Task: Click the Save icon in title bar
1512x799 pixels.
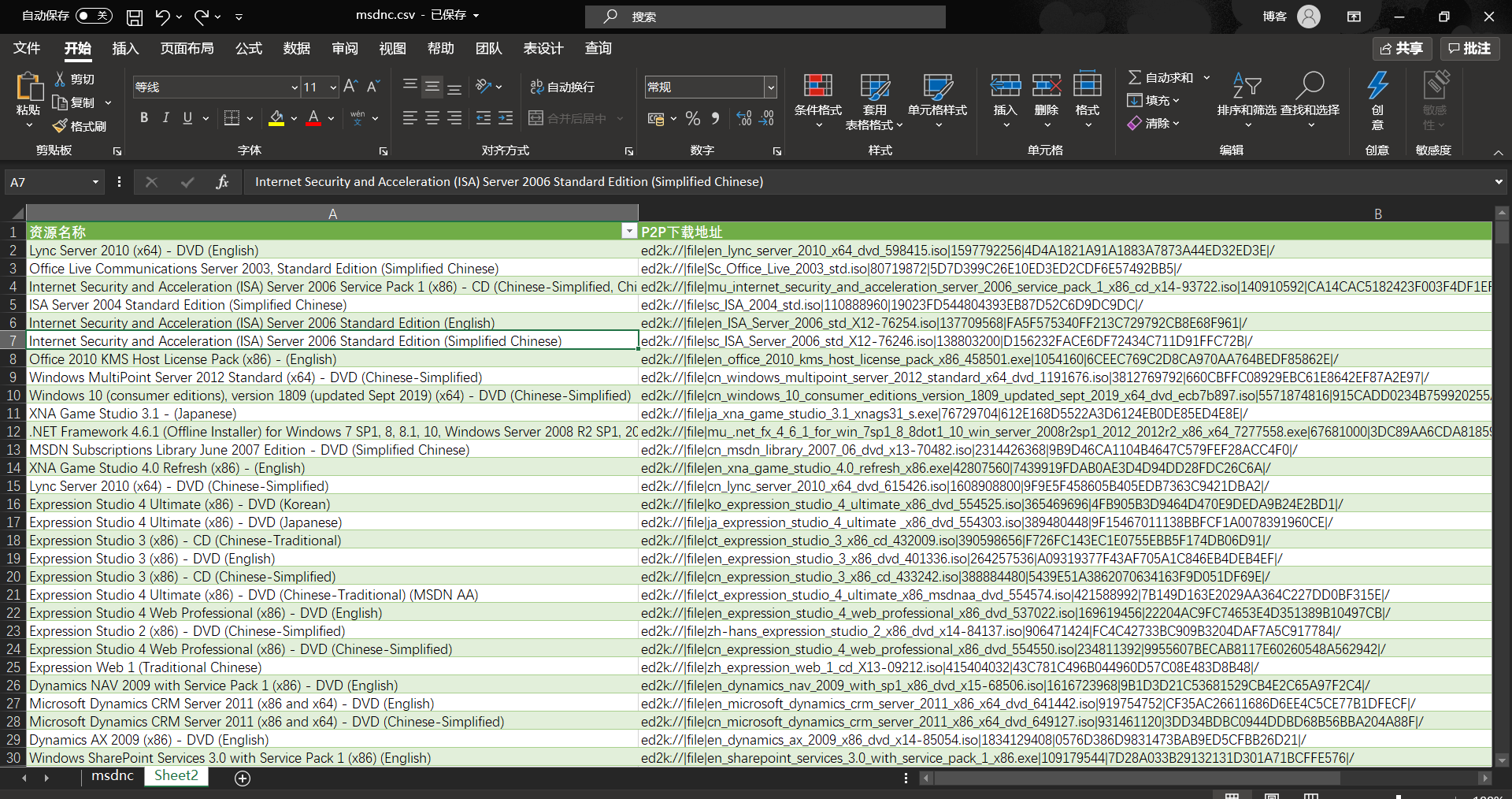Action: [x=135, y=17]
